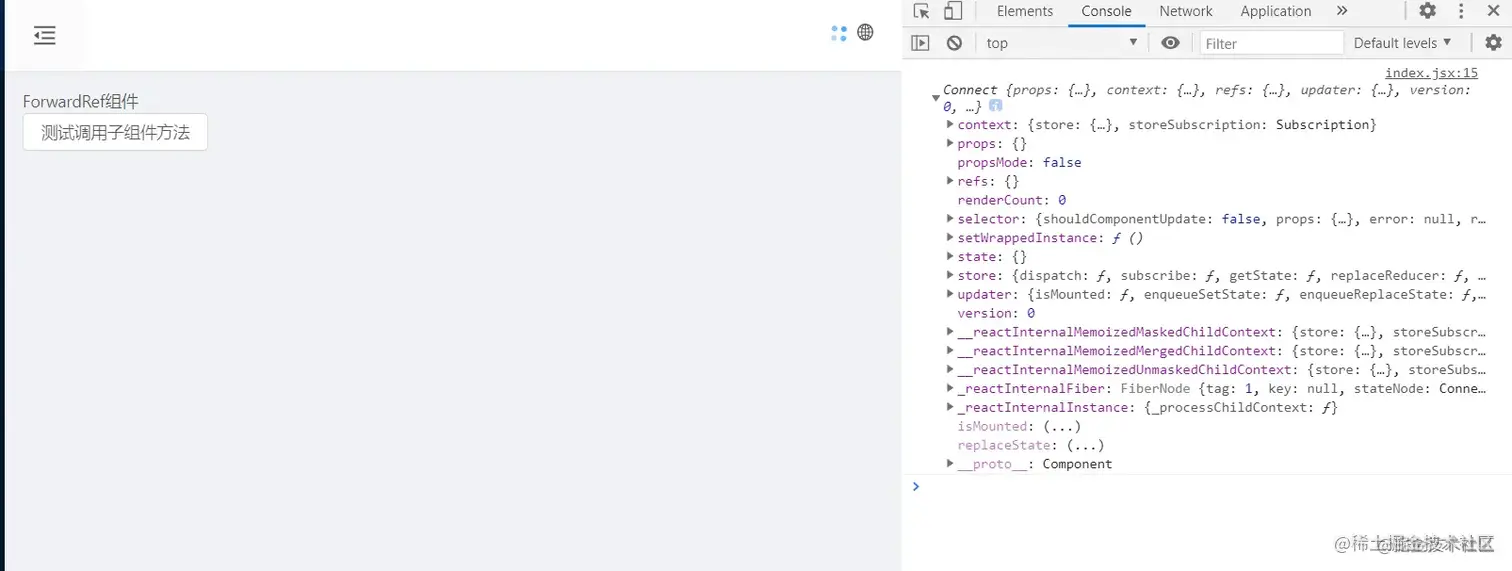Open the four-dot theme icon
The image size is (1512, 571).
click(x=839, y=33)
